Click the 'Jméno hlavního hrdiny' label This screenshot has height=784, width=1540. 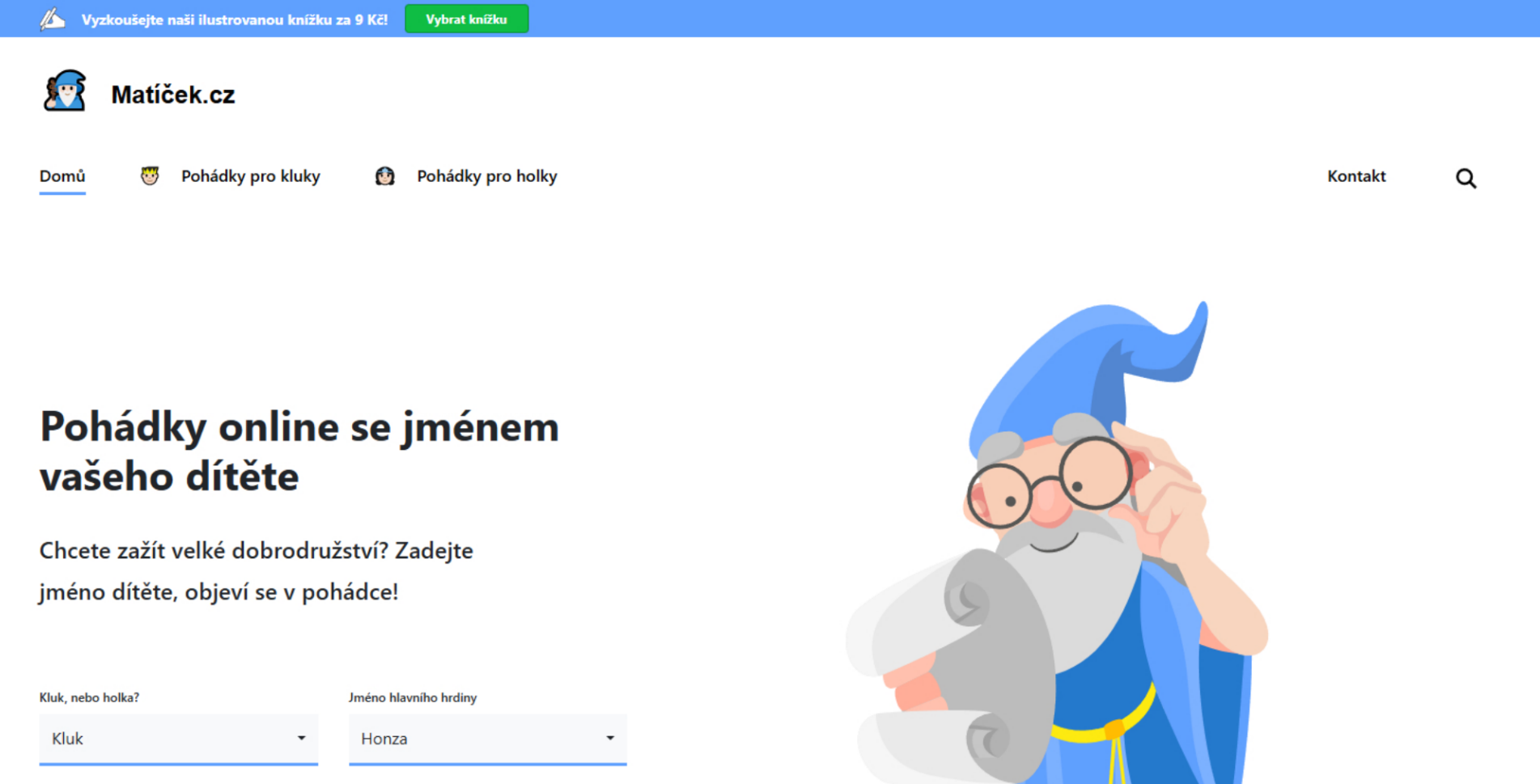pyautogui.click(x=413, y=697)
